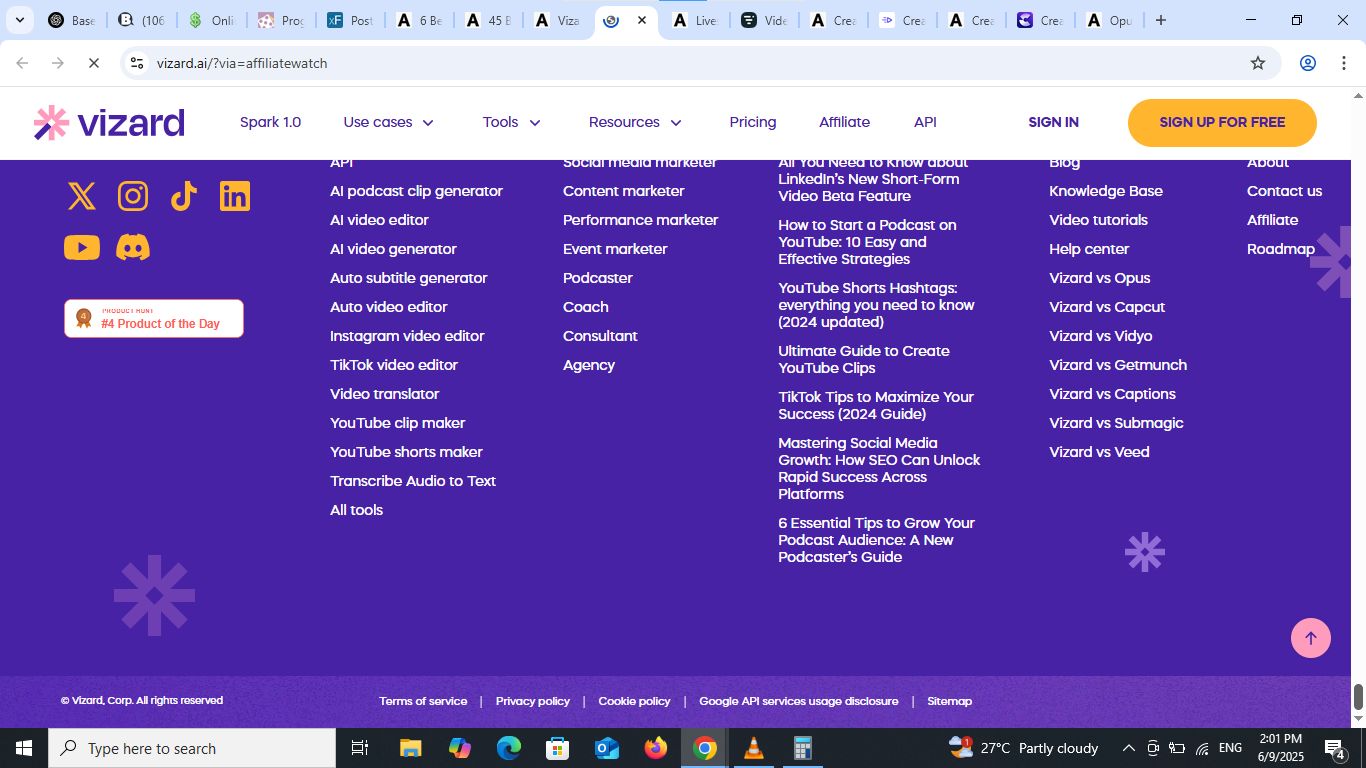The image size is (1366, 768).
Task: Open VLC media player from taskbar
Action: click(754, 748)
